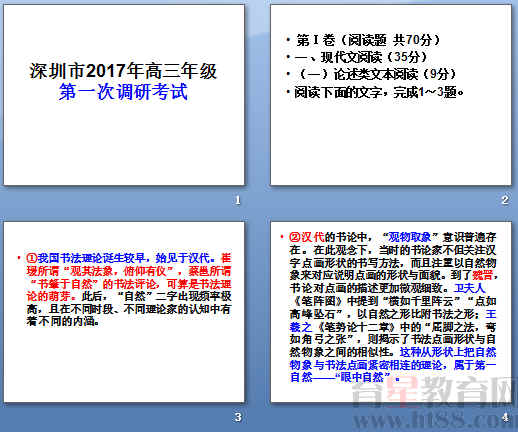Click the title 深圳市2017年高三年级

coord(123,71)
